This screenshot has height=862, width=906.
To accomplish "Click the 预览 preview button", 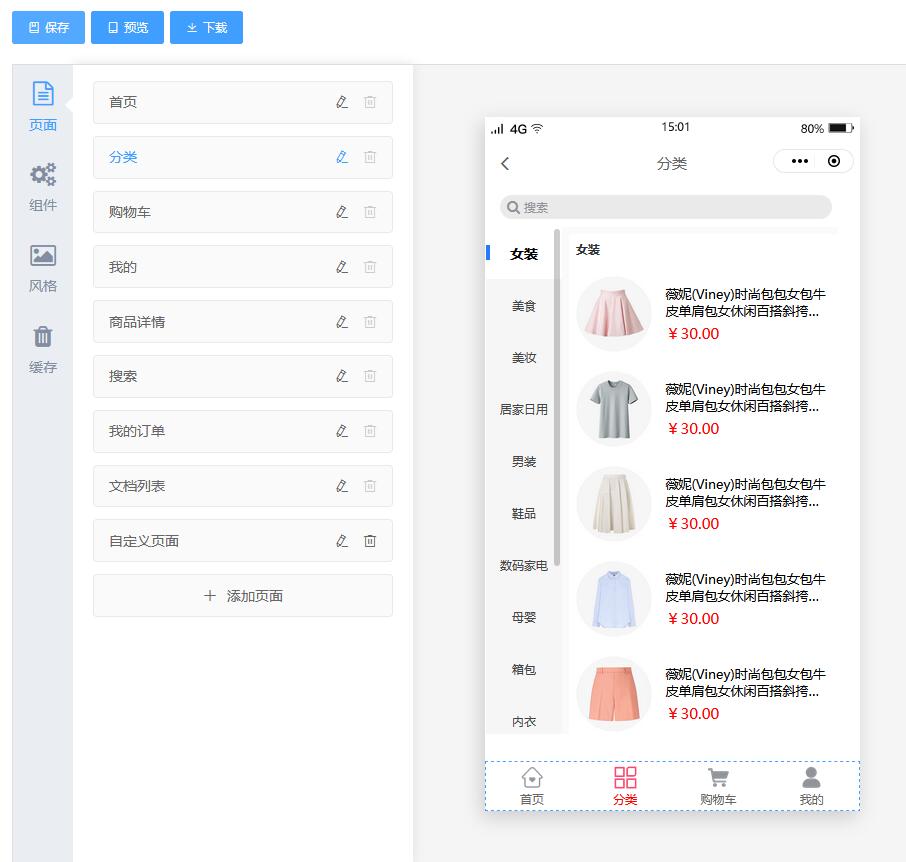I will [127, 27].
